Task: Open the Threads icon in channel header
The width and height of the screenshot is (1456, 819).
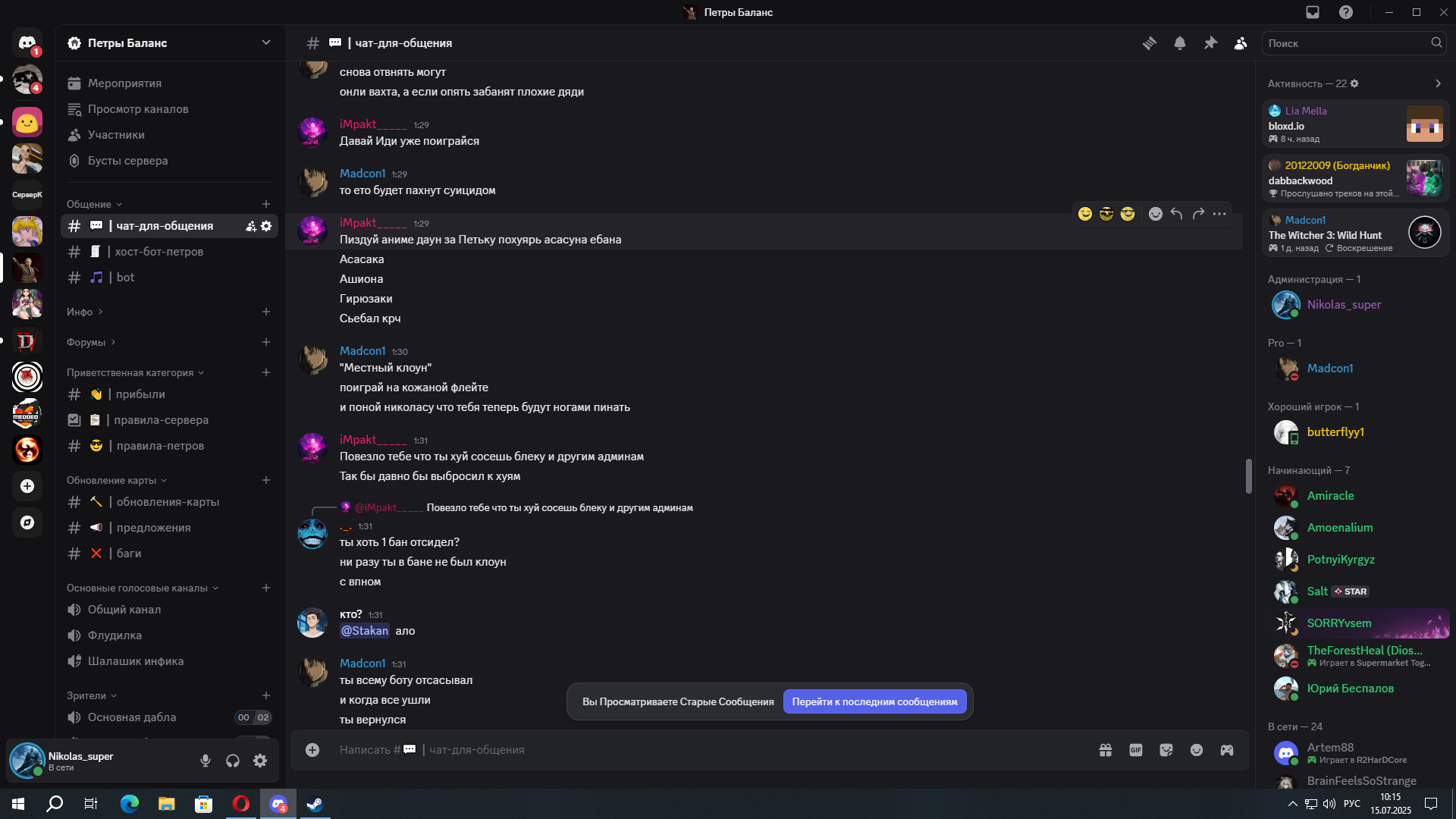Action: coord(1150,43)
